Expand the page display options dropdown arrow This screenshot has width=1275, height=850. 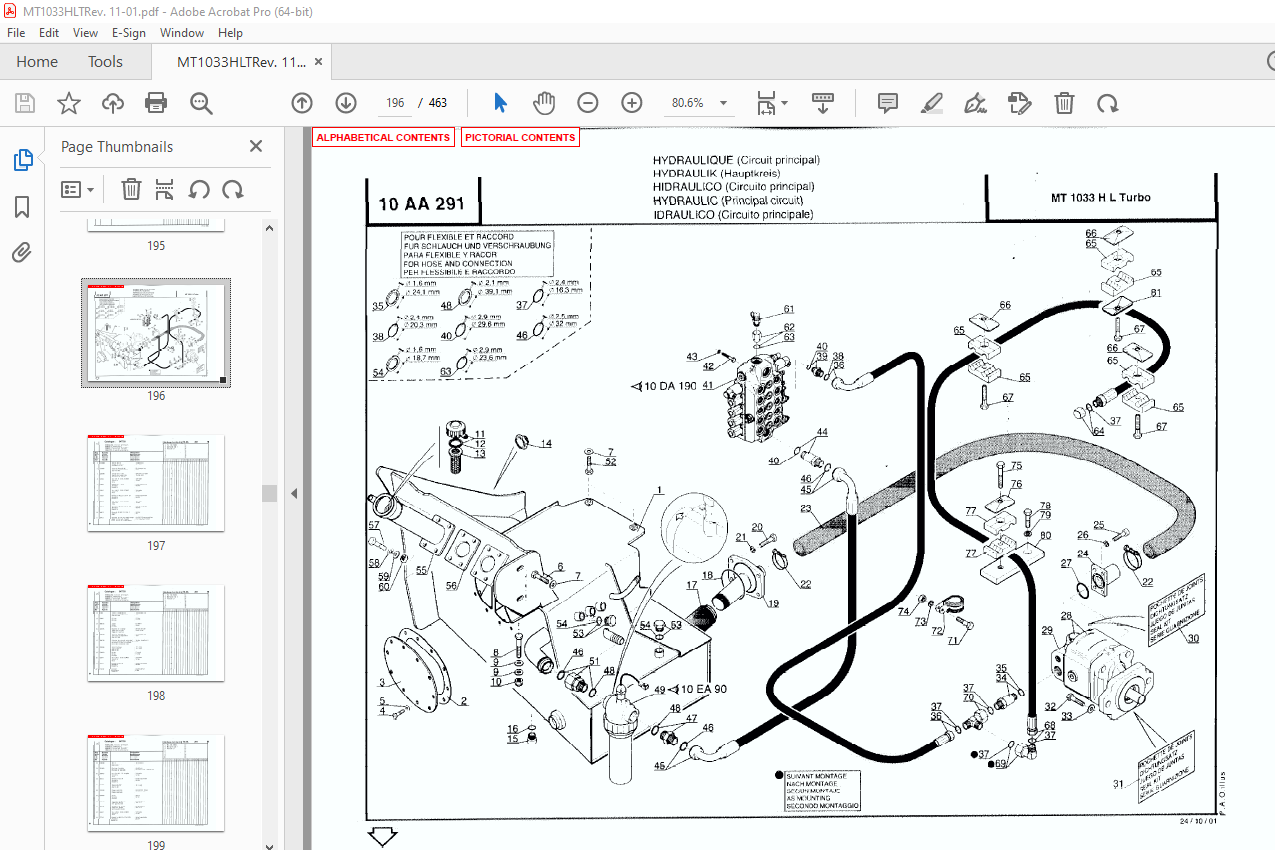(x=784, y=103)
